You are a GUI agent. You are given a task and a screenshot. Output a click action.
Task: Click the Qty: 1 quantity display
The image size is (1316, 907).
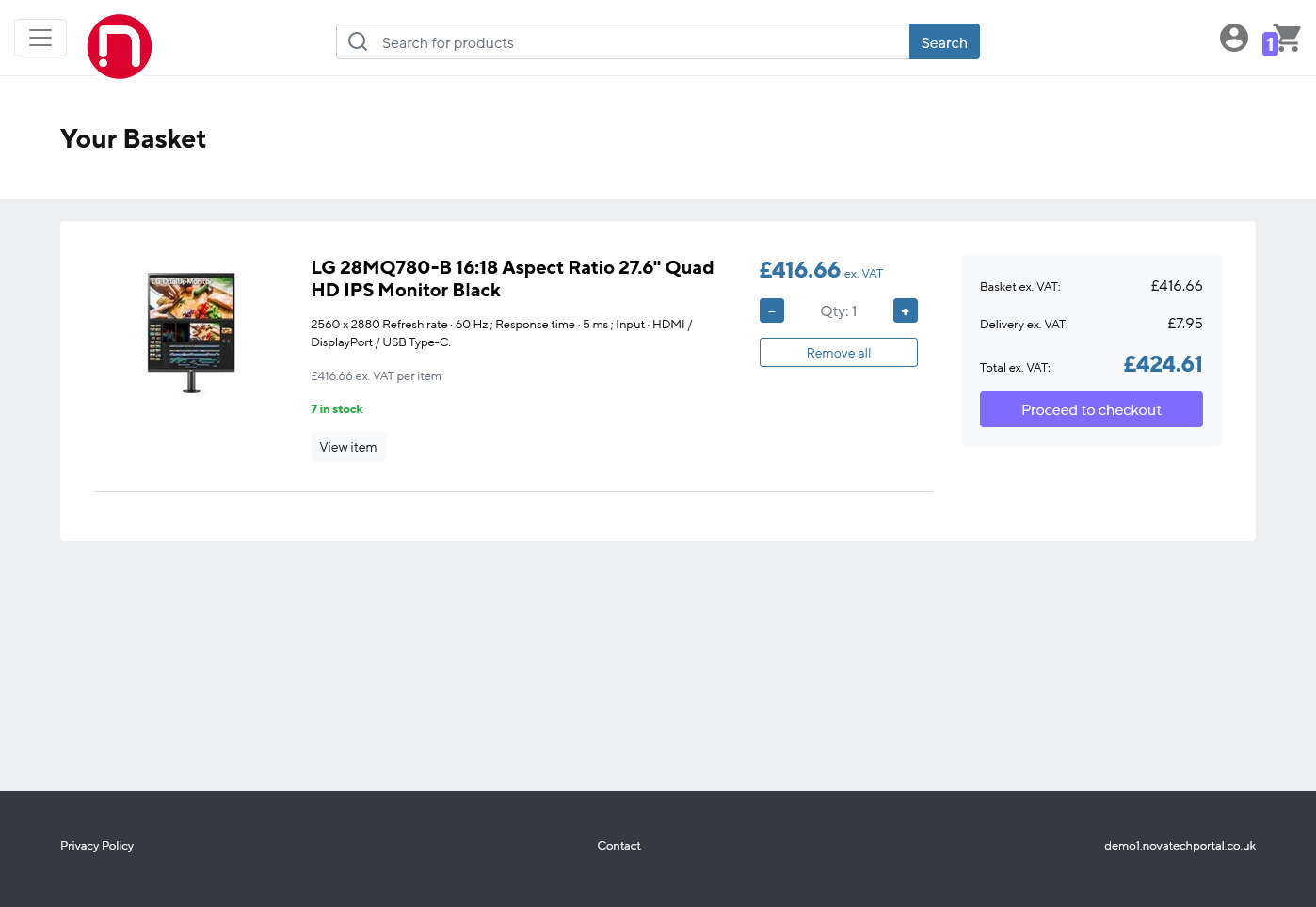[x=838, y=311]
